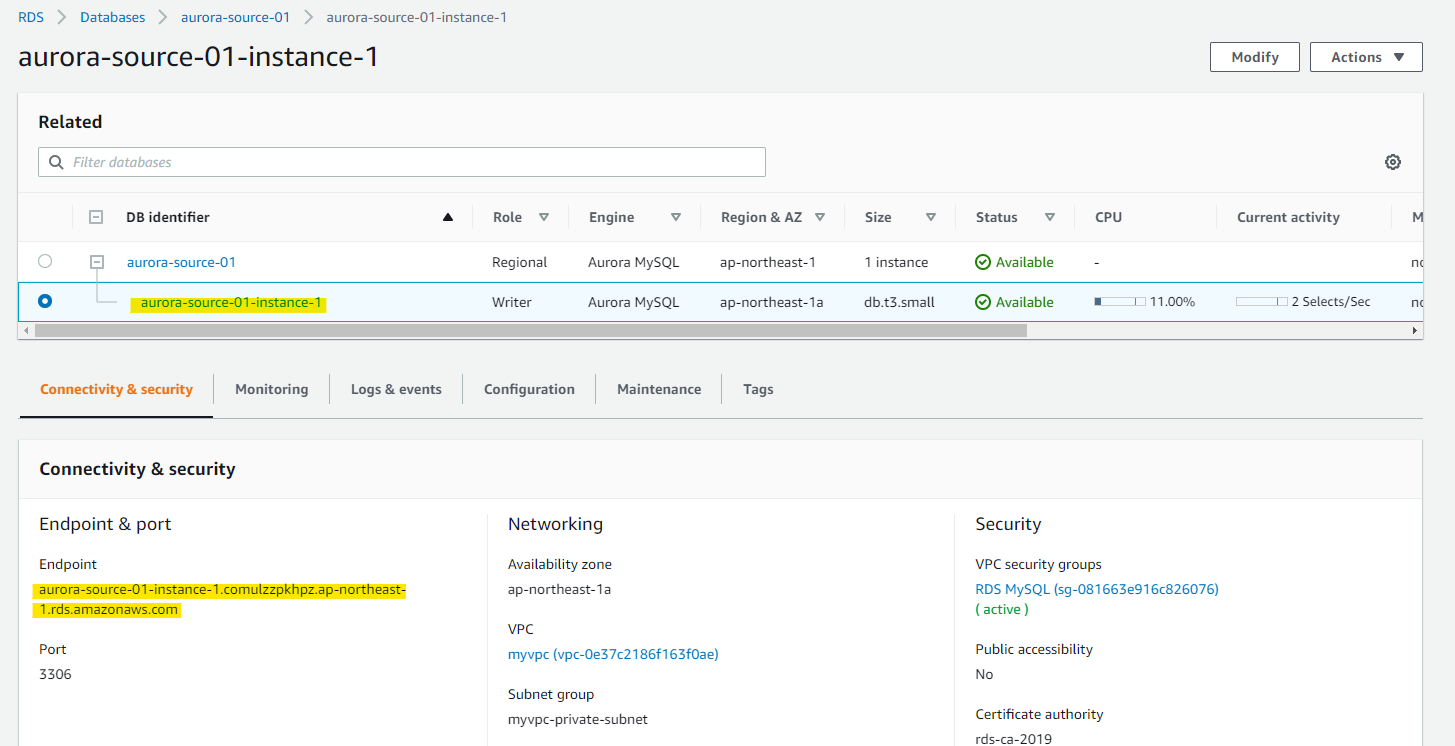Collapse the aurora-source-01 cluster tree
Viewport: 1455px width, 746px height.
coord(97,262)
